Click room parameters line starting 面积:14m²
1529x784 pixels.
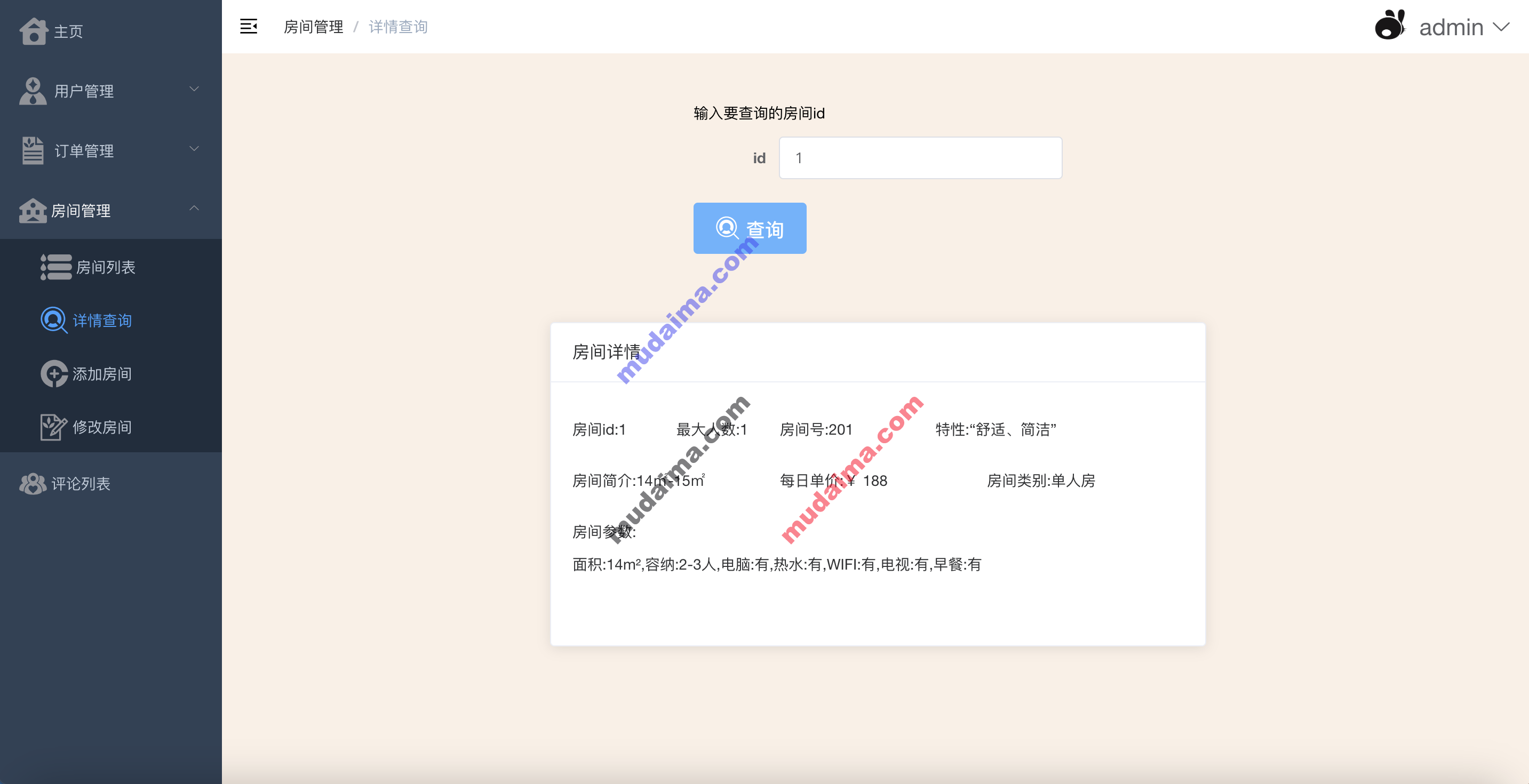[777, 564]
